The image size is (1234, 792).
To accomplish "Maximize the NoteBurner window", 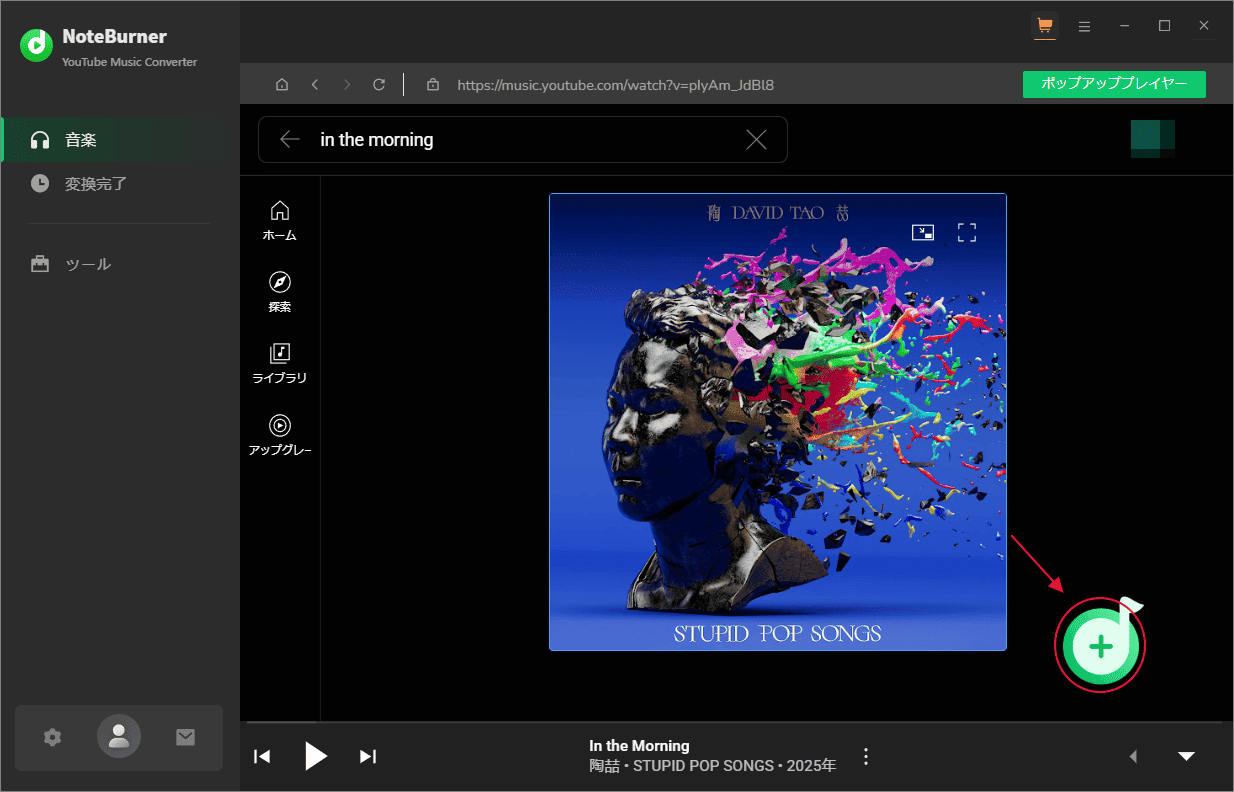I will point(1164,27).
